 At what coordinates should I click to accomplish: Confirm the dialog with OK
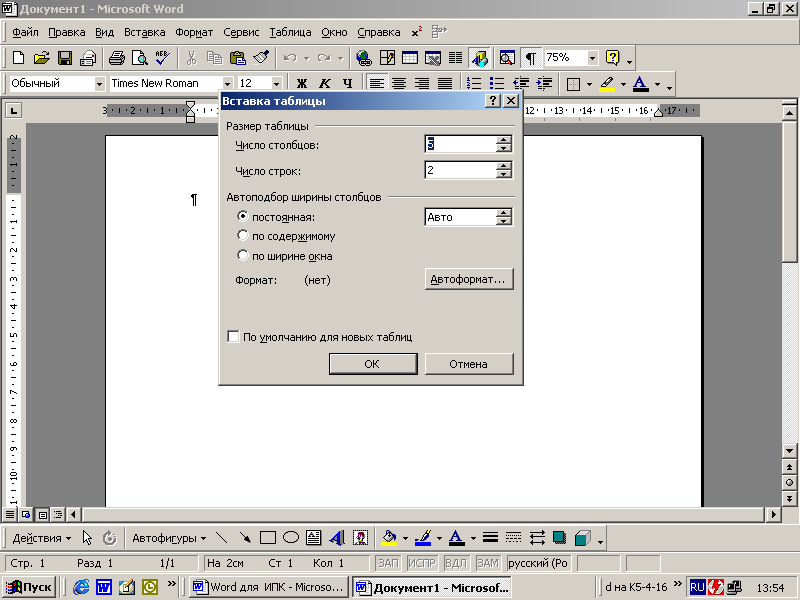(x=373, y=364)
